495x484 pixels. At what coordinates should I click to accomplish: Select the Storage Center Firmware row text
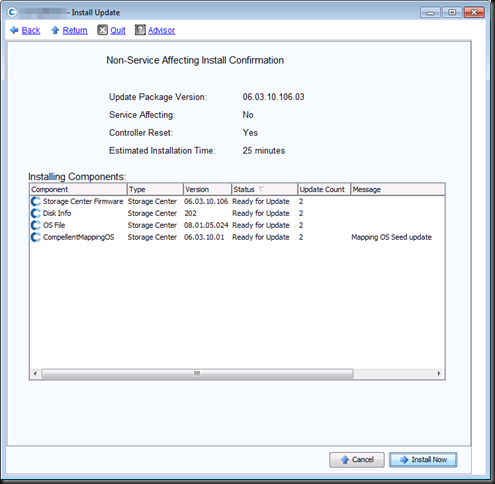(83, 201)
